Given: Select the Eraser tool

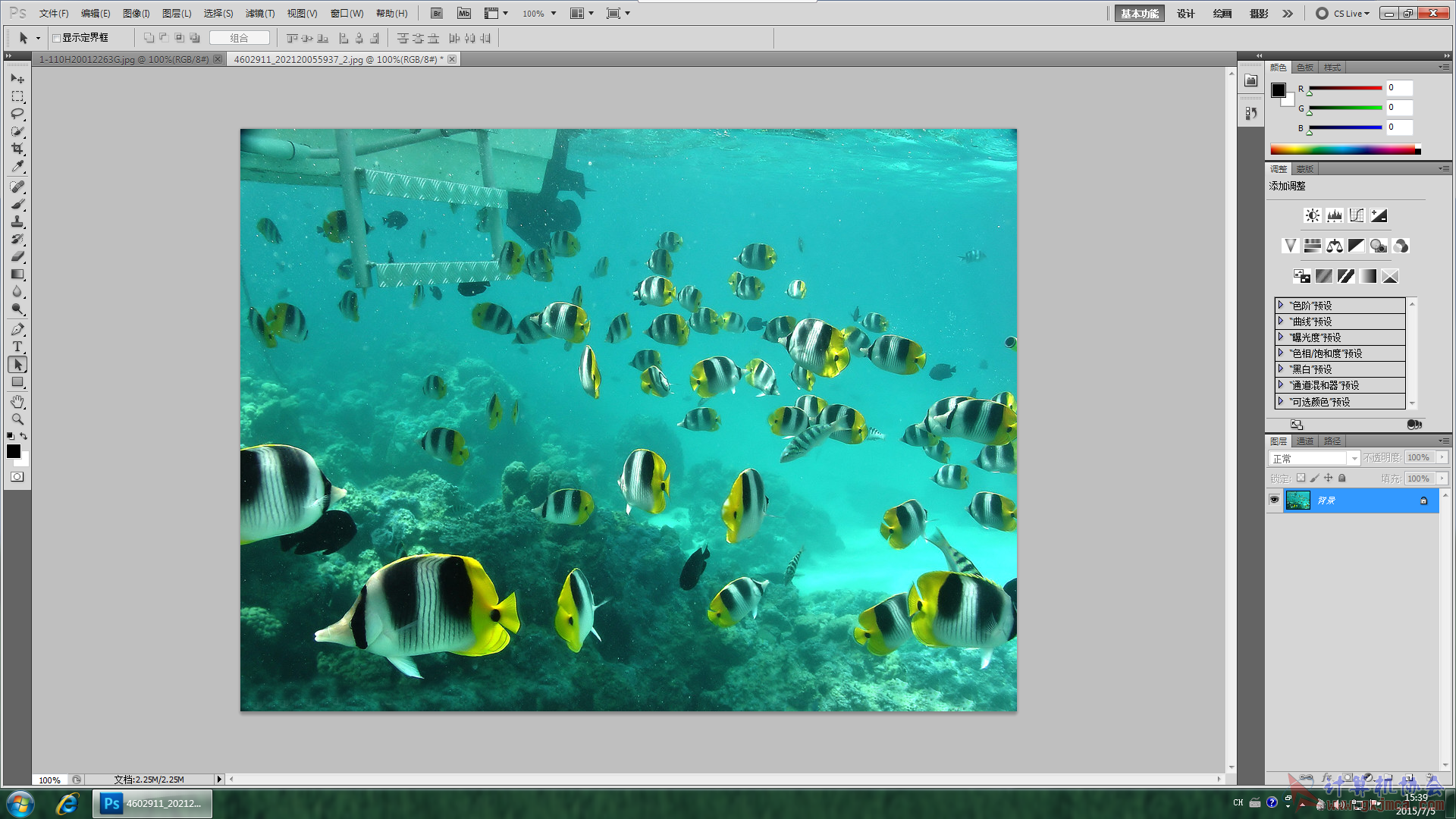Looking at the screenshot, I should click(17, 256).
